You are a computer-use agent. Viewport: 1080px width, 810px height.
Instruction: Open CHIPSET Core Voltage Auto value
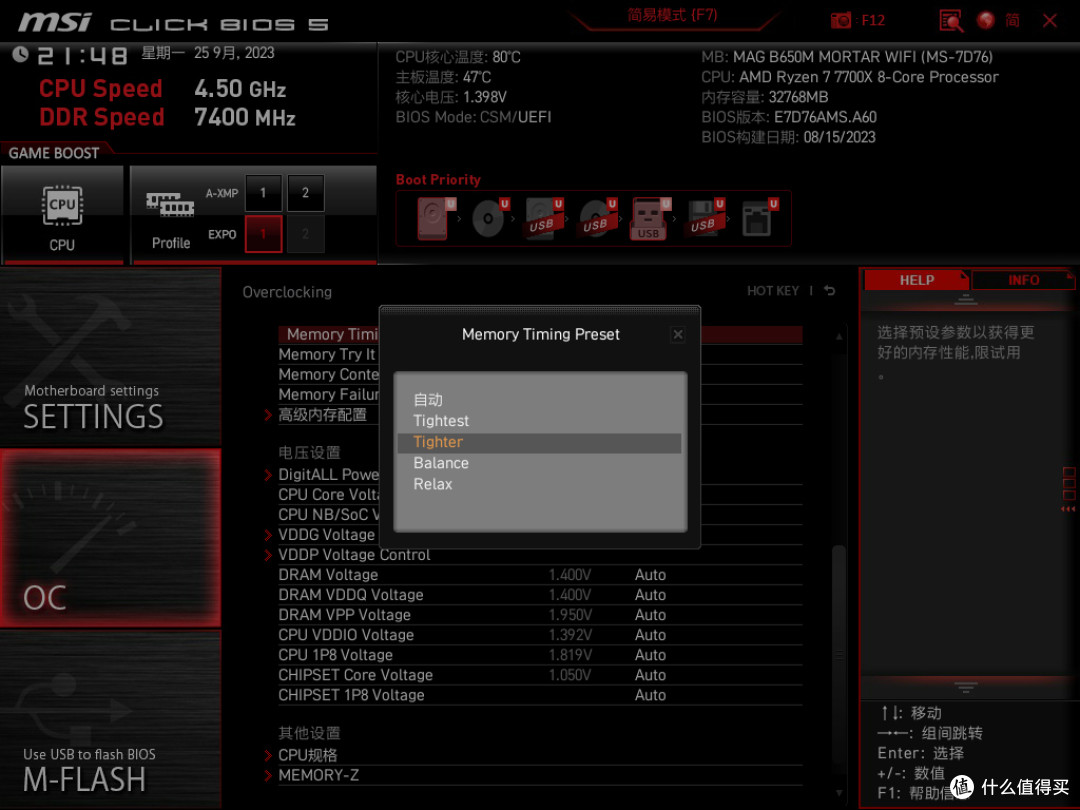(650, 675)
